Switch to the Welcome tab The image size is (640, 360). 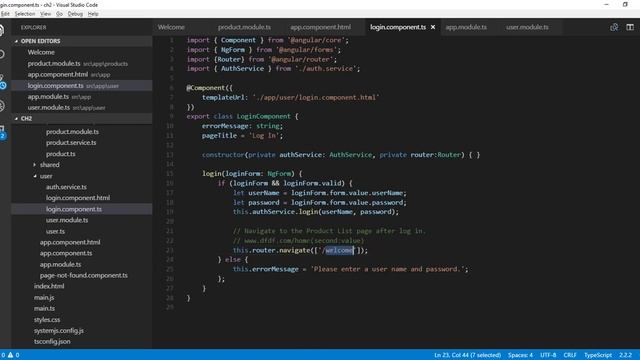171,27
